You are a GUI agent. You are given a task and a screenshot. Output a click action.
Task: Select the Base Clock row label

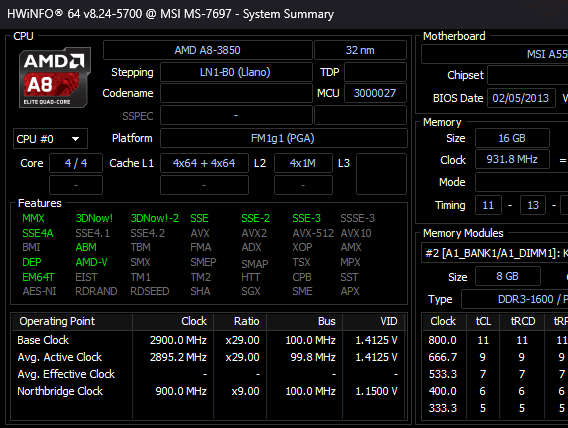tap(43, 340)
